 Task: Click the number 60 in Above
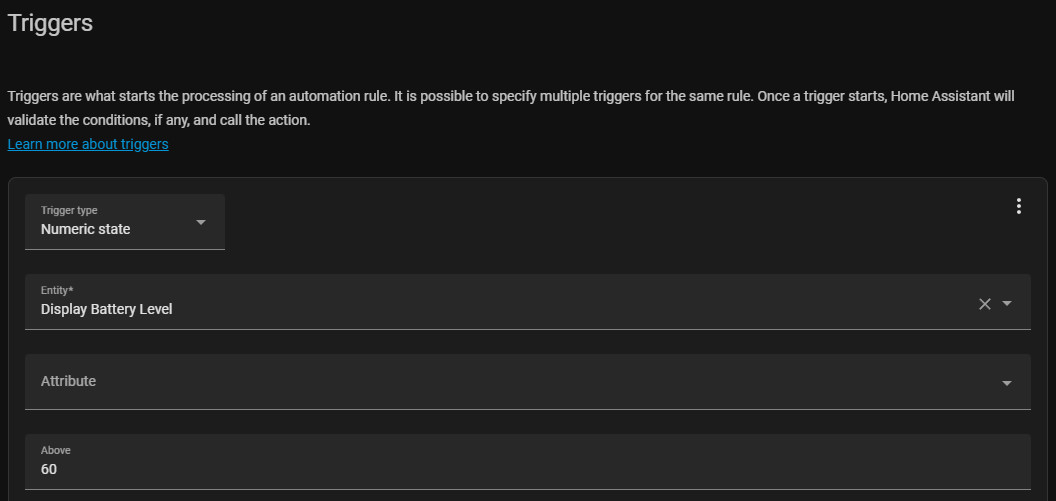click(x=49, y=469)
